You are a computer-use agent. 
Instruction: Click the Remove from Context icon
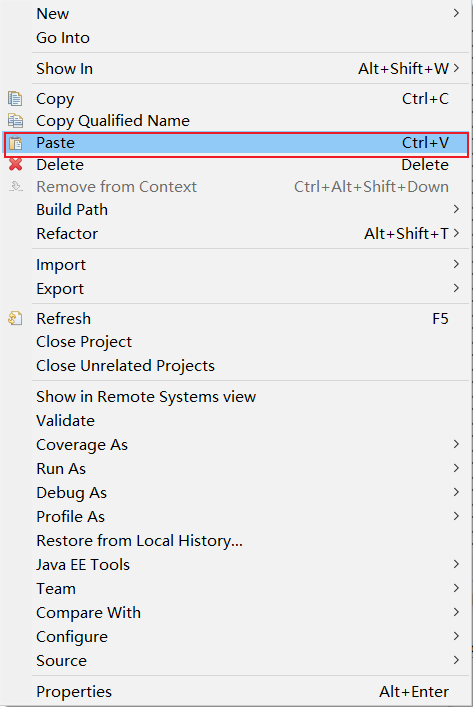16,186
